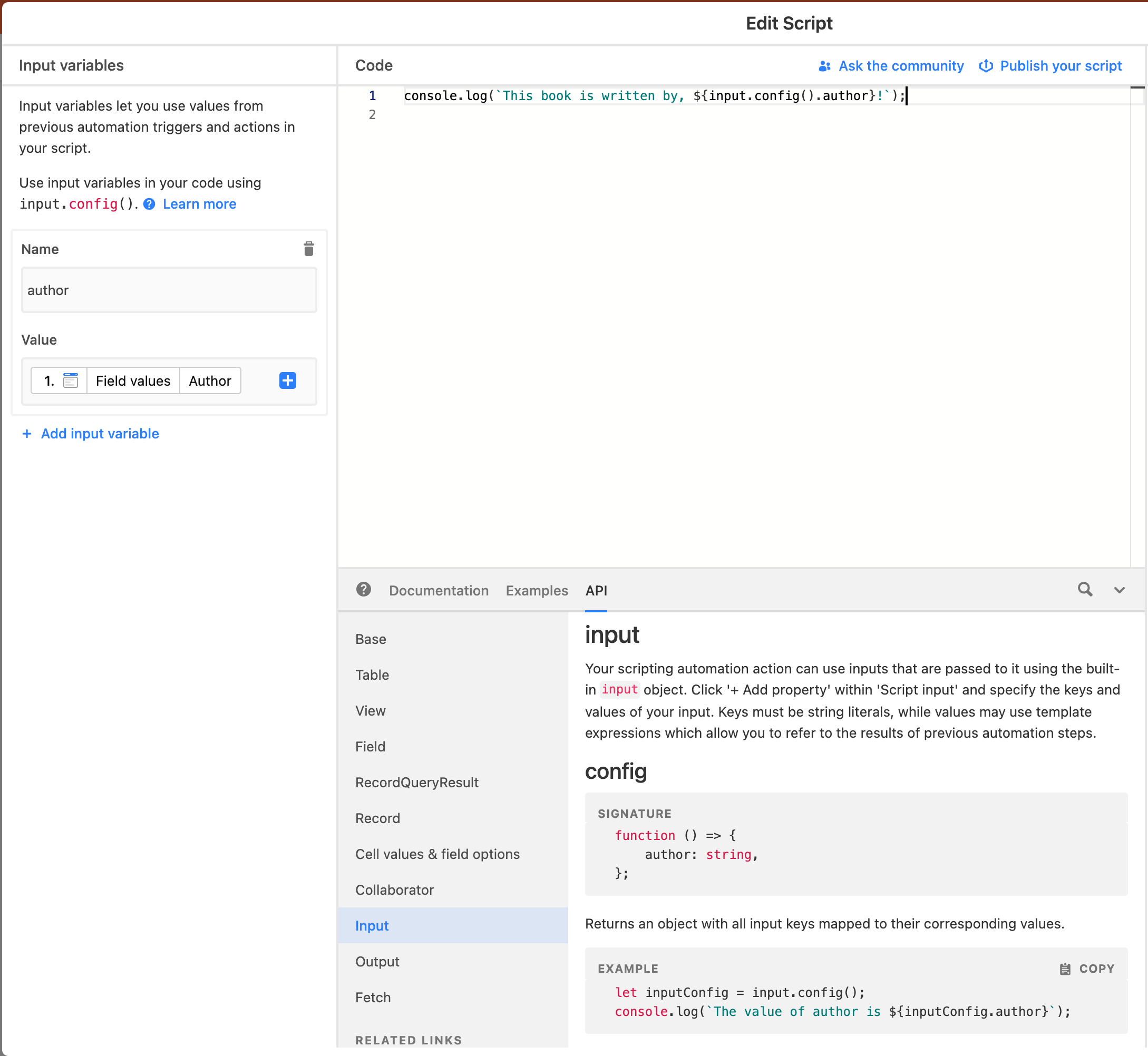Image resolution: width=1148 pixels, height=1056 pixels.
Task: Click the Learn more link
Action: point(199,204)
